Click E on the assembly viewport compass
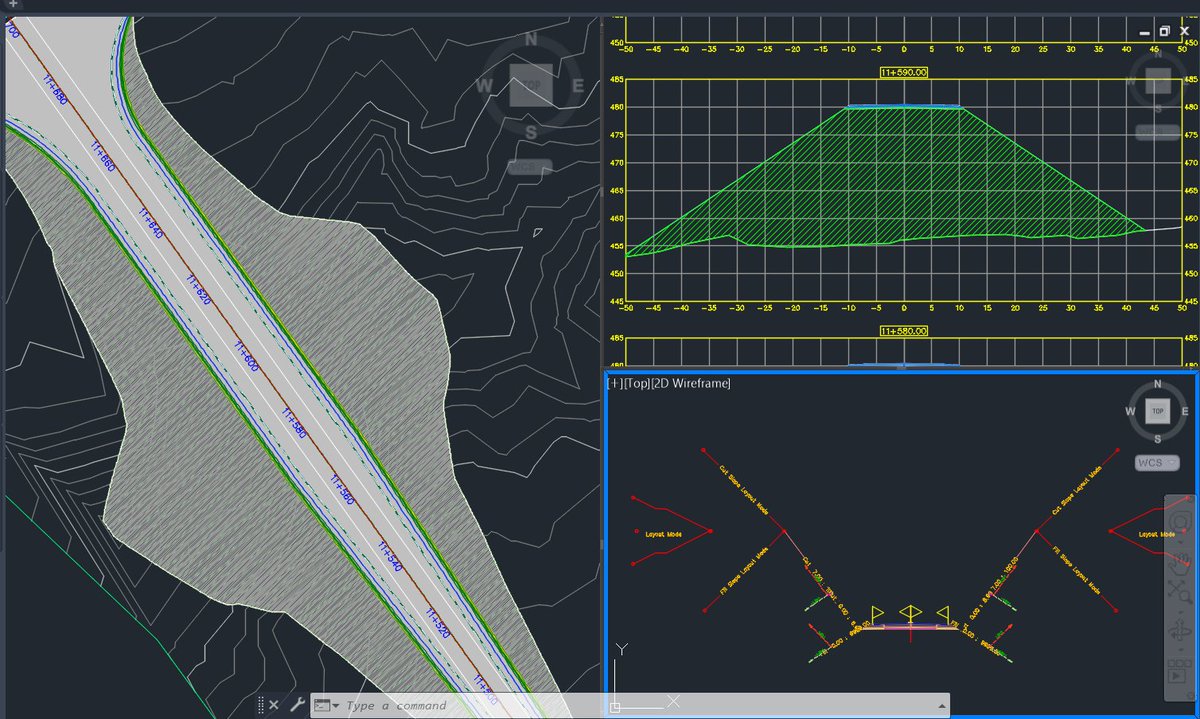Viewport: 1200px width, 719px height. tap(1185, 411)
